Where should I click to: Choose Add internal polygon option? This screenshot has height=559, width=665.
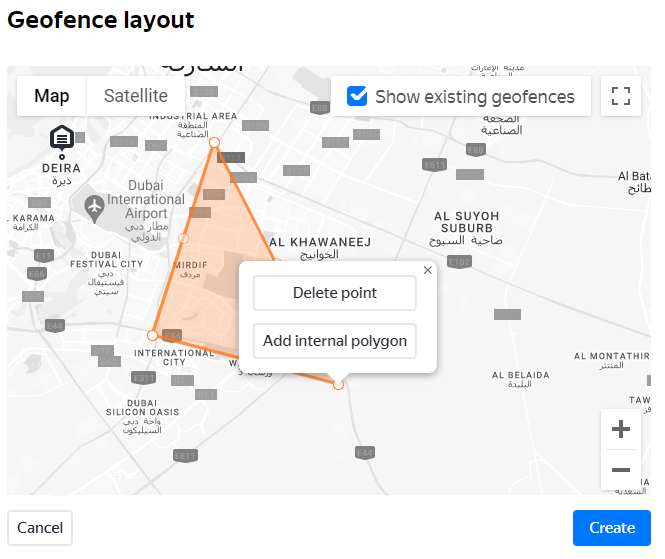(334, 341)
